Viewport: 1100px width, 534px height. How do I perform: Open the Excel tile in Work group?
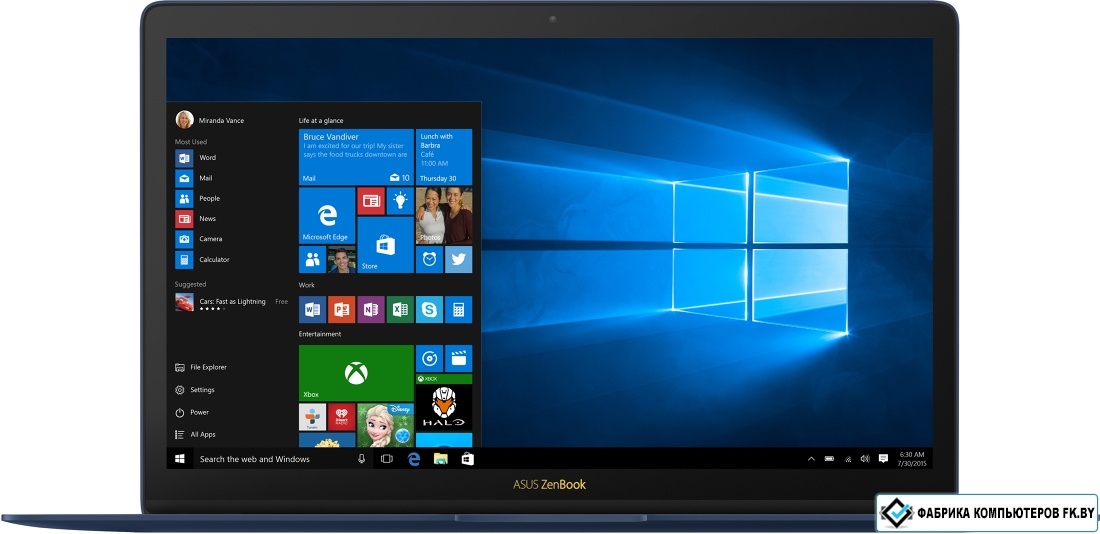pyautogui.click(x=400, y=309)
